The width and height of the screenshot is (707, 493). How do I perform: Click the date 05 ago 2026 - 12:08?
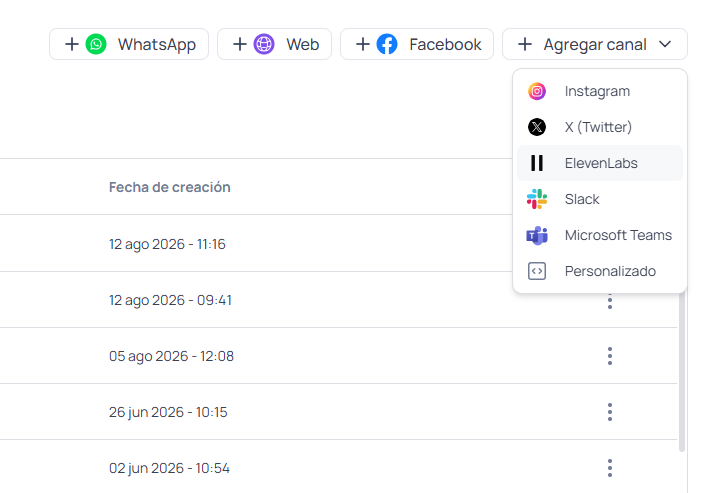coord(171,356)
